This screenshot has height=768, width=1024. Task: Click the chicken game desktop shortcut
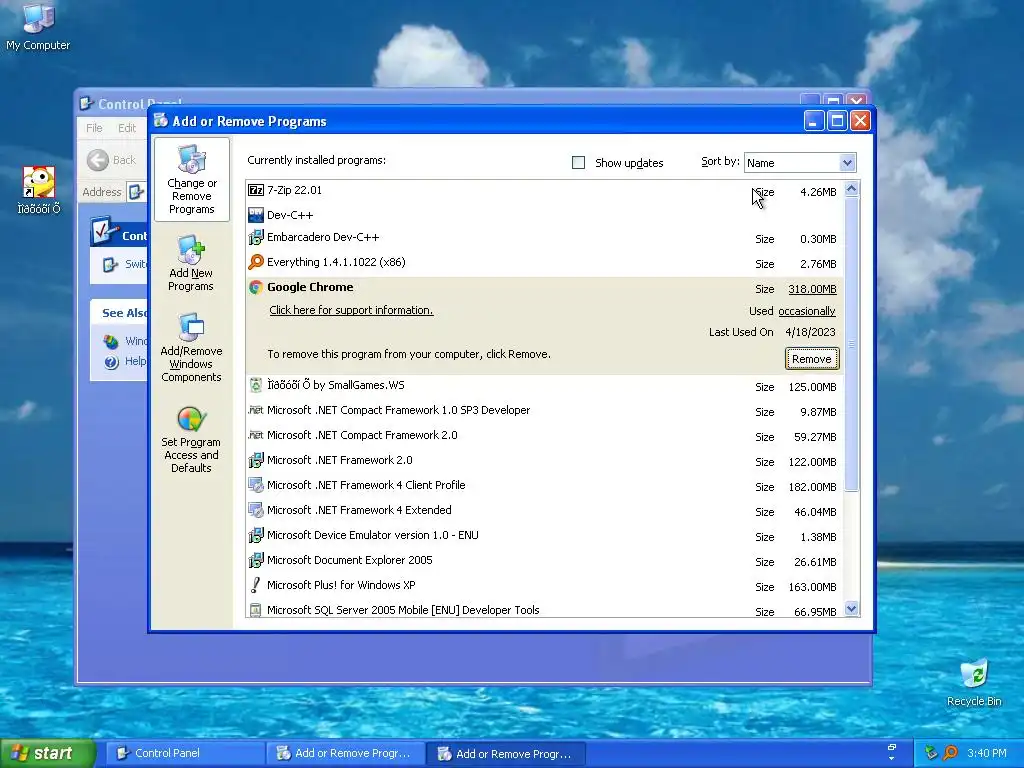(39, 190)
